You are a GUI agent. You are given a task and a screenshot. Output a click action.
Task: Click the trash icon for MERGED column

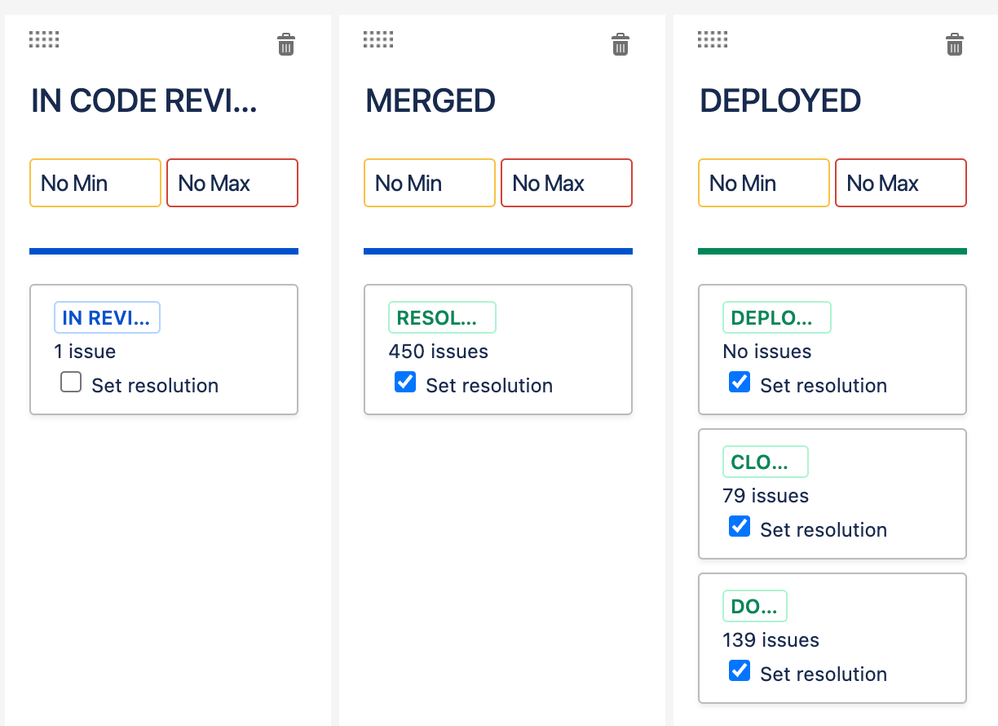(620, 45)
